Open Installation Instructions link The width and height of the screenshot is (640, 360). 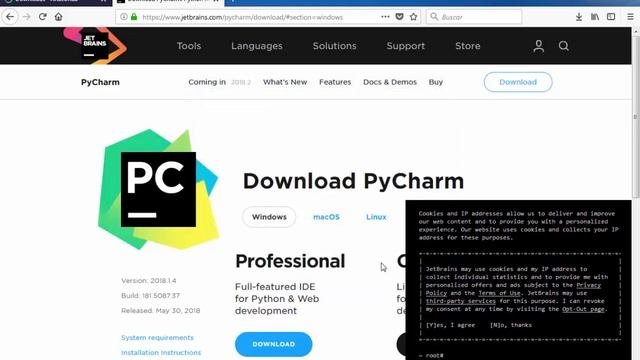161,352
